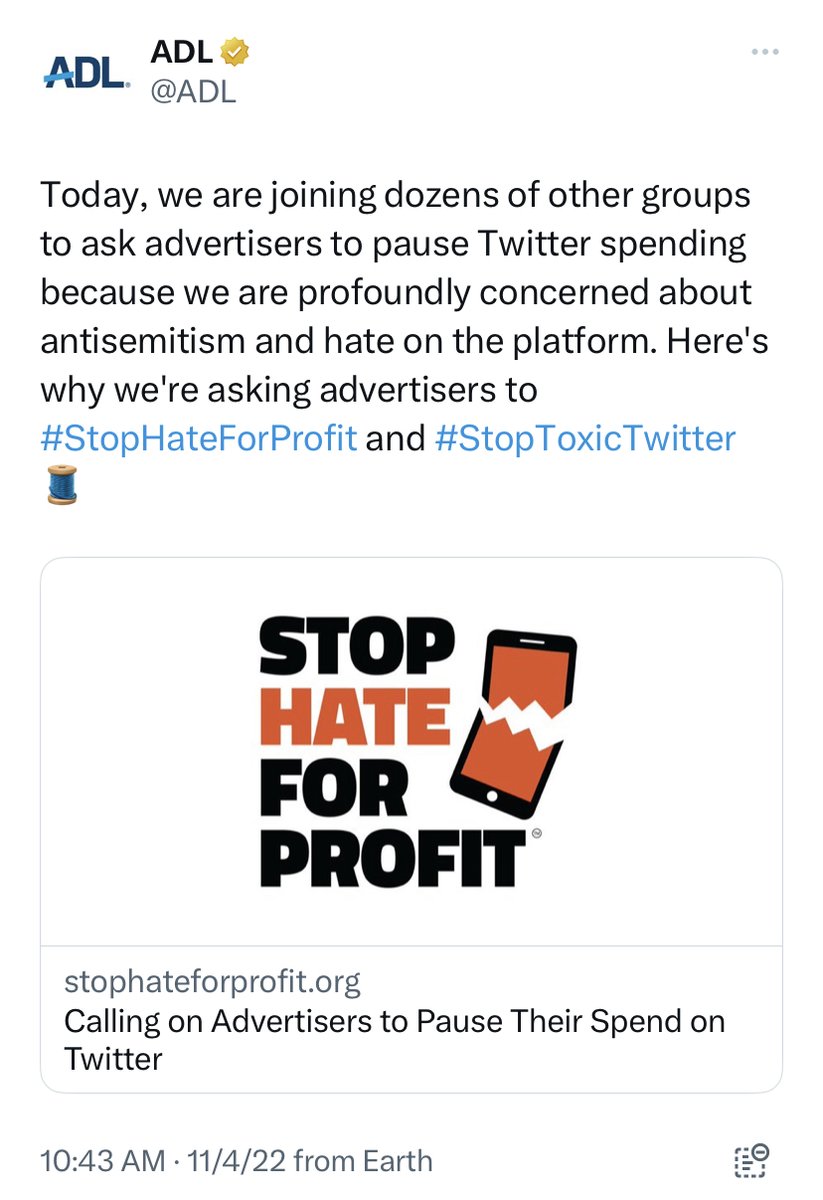Open the Stop Hate For Profit card image
823x1200 pixels.
click(411, 750)
